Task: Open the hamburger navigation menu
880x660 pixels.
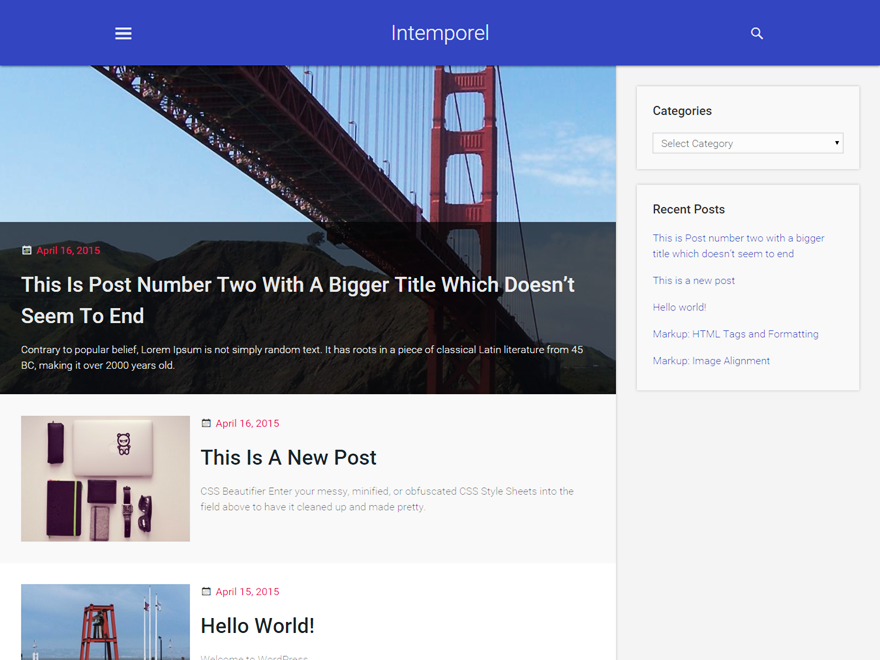Action: (x=123, y=32)
